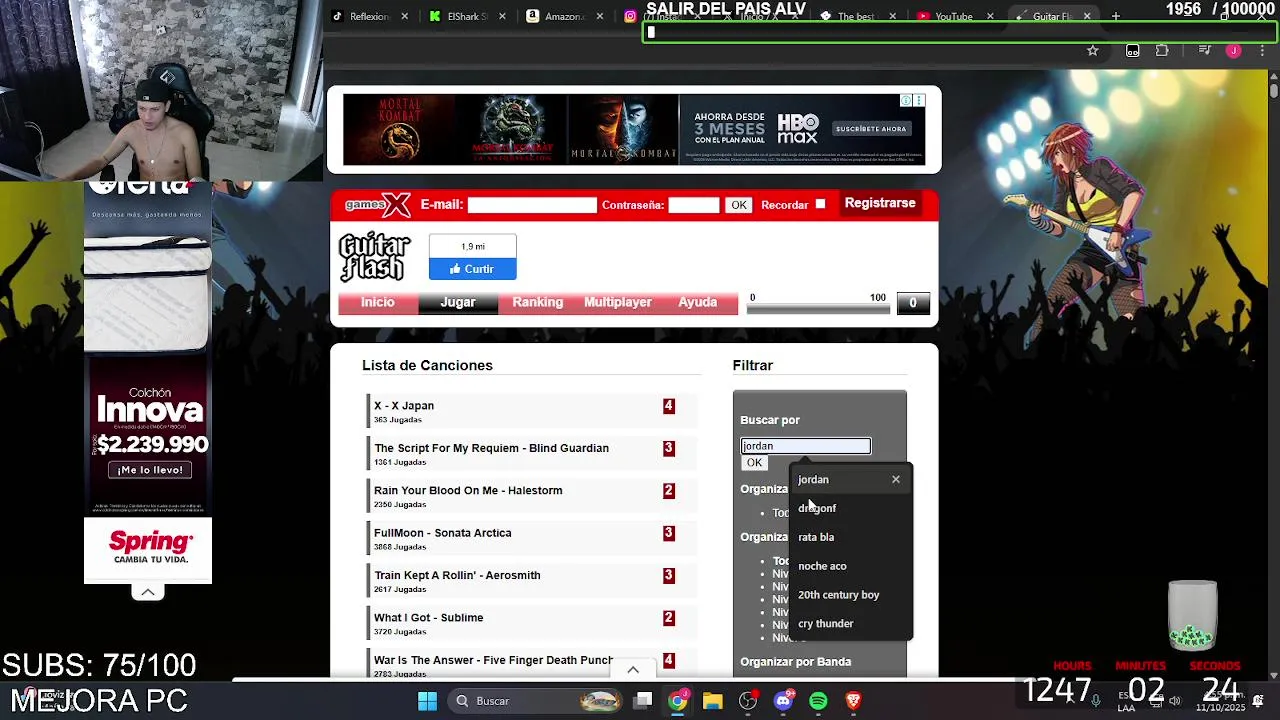The width and height of the screenshot is (1280, 720).
Task: Open Chrome from the taskbar
Action: click(x=678, y=701)
